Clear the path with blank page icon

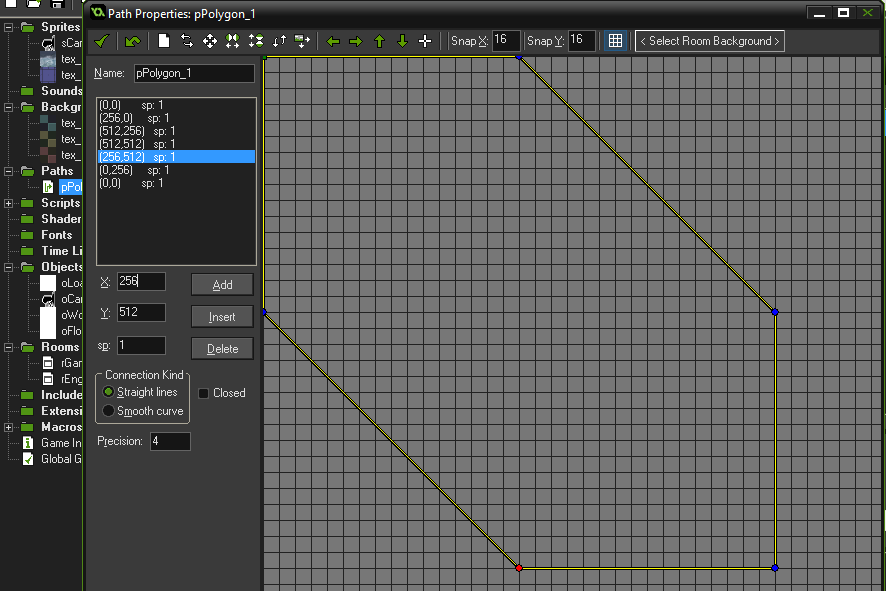pyautogui.click(x=164, y=41)
